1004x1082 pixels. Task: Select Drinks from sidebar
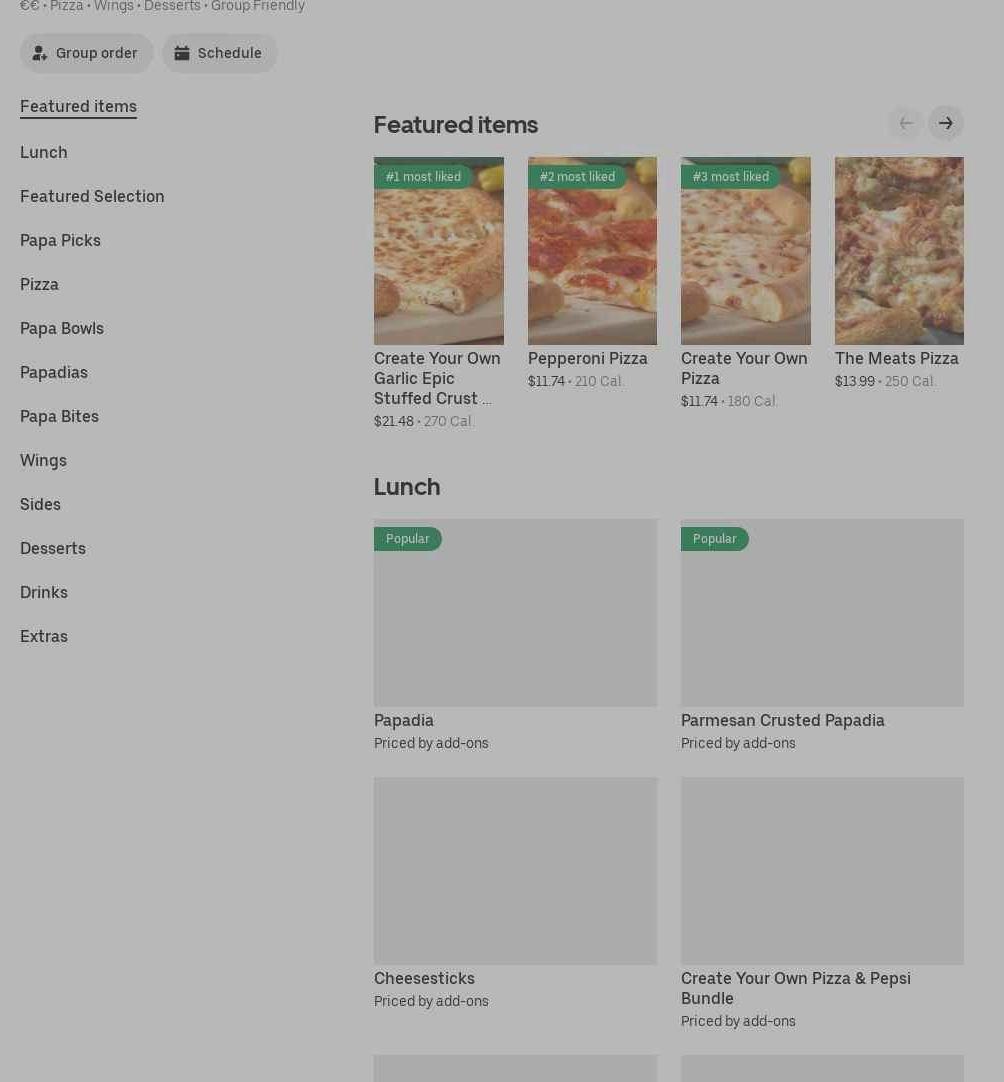[x=44, y=592]
